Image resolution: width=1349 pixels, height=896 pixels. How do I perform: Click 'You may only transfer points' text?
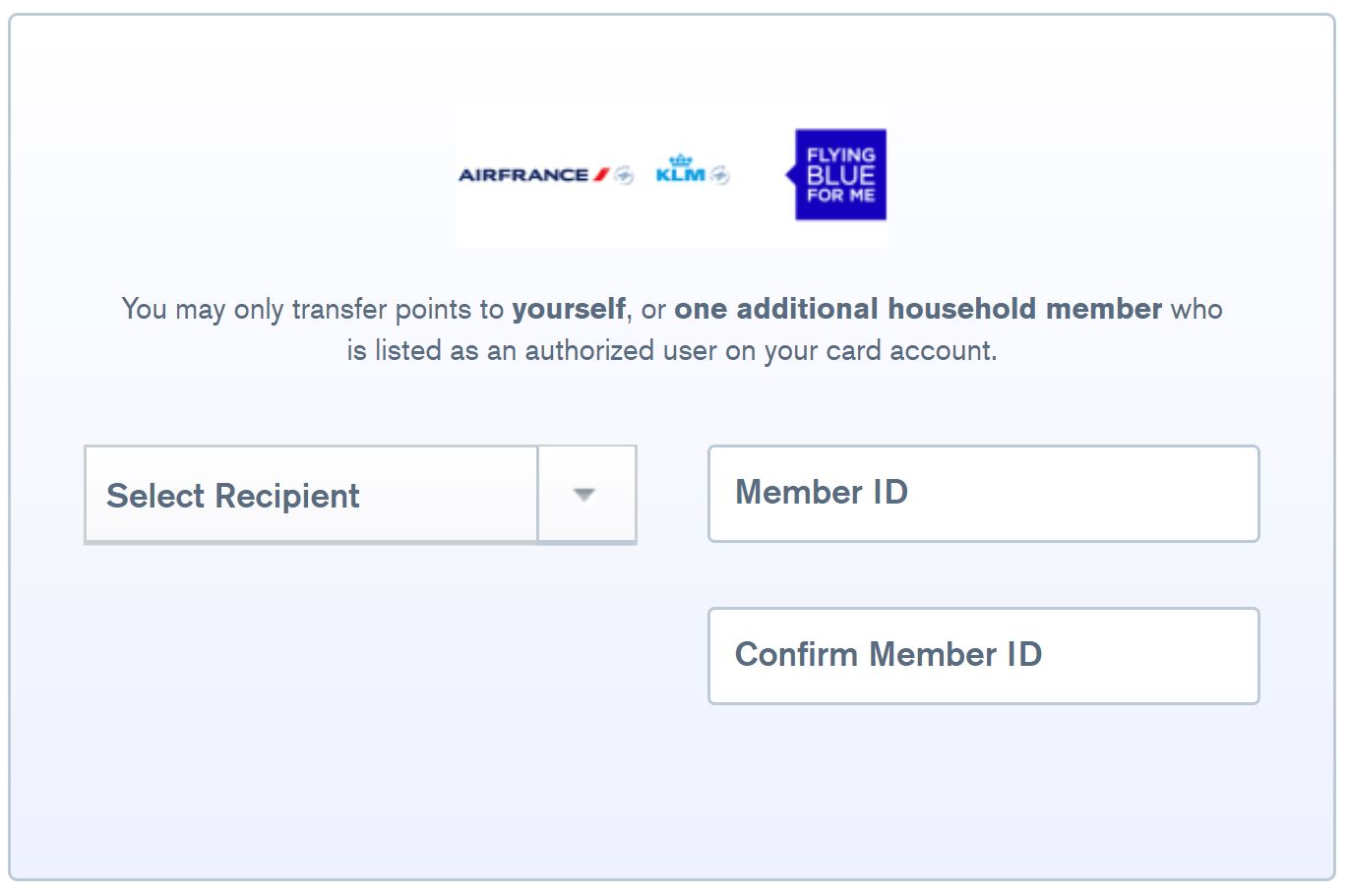point(299,309)
